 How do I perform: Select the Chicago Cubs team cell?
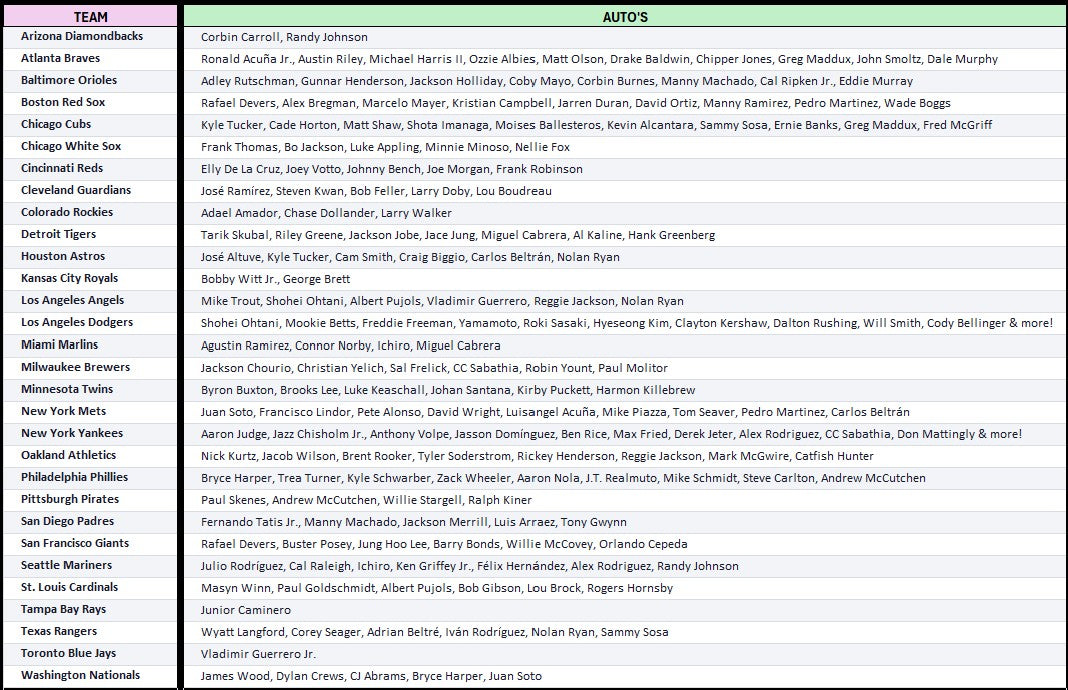(x=90, y=125)
